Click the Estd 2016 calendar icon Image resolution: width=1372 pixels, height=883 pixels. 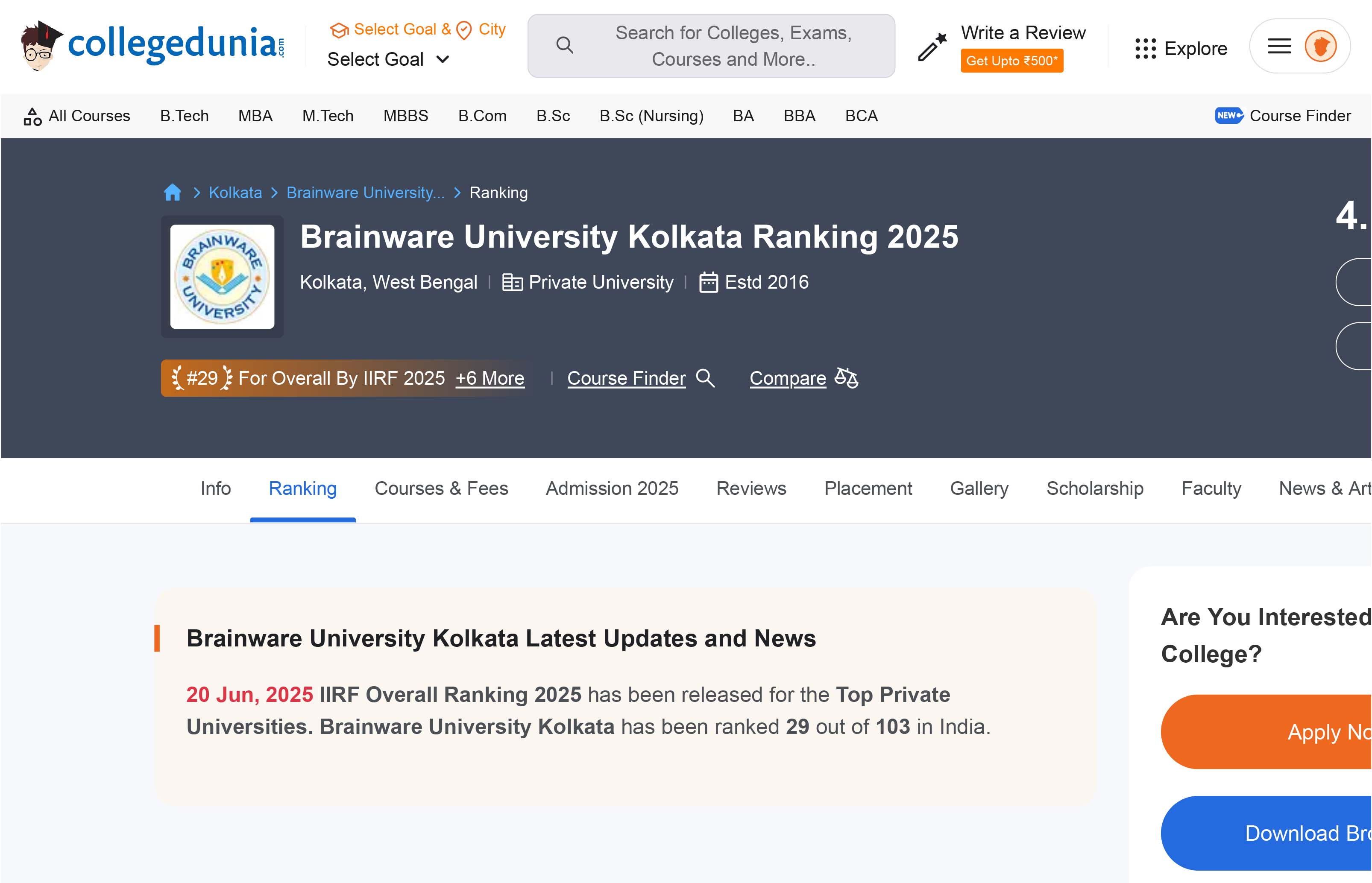click(x=708, y=283)
